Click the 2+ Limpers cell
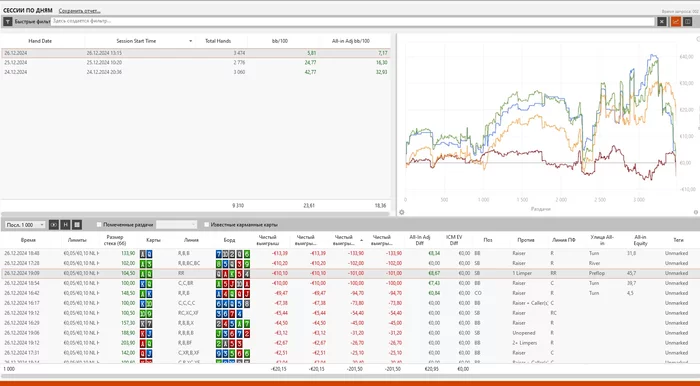Viewport: 700px width, 386px height. pos(525,343)
